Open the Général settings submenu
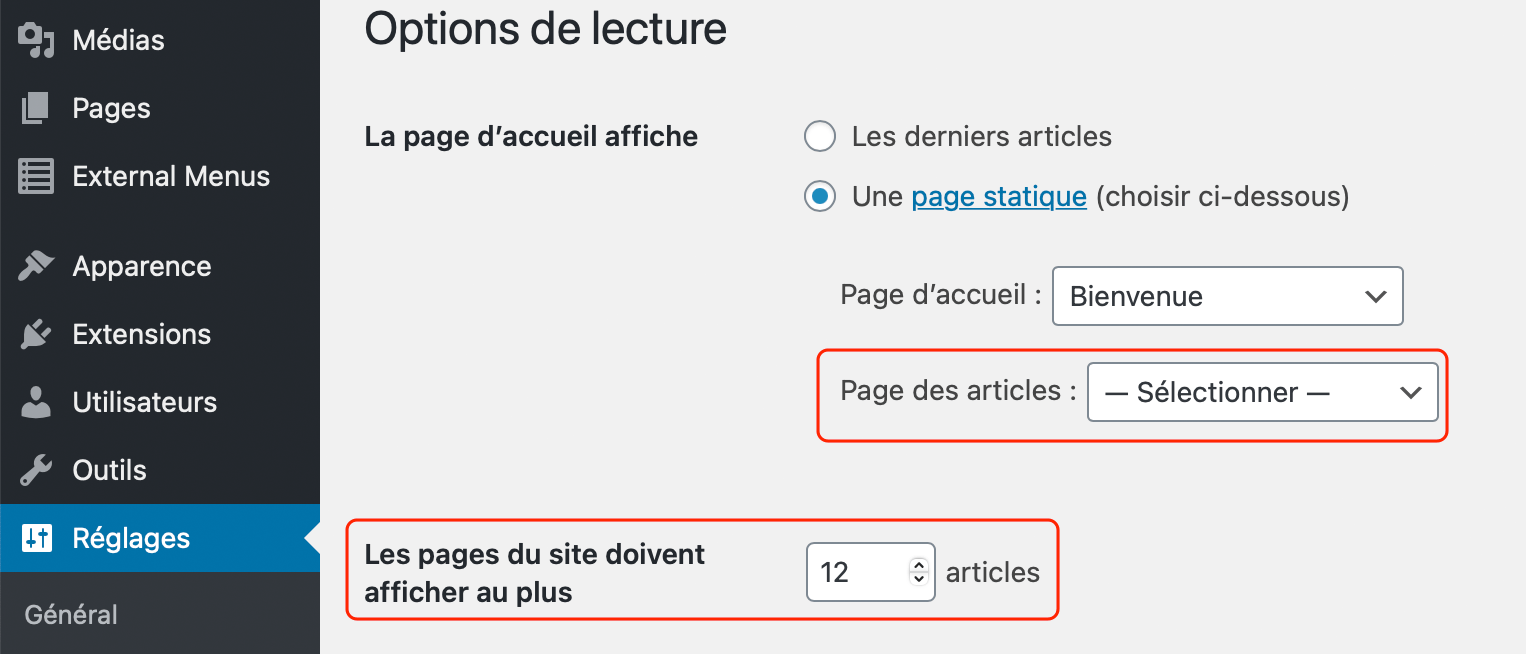This screenshot has height=654, width=1526. [70, 614]
